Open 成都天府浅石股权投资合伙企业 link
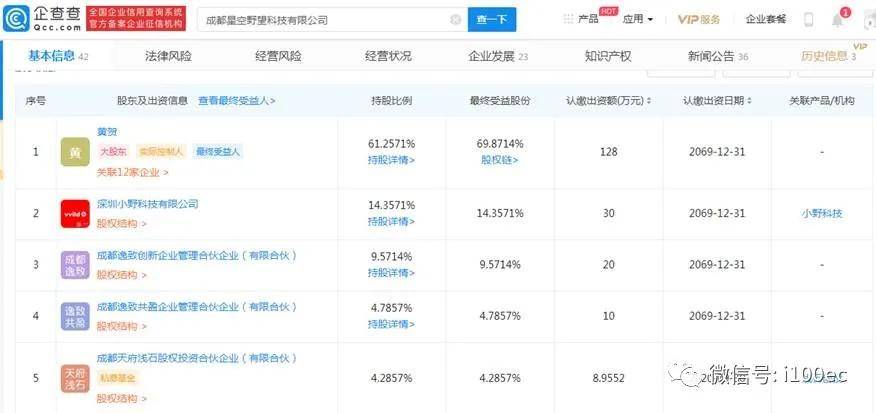This screenshot has width=876, height=413. (197, 358)
